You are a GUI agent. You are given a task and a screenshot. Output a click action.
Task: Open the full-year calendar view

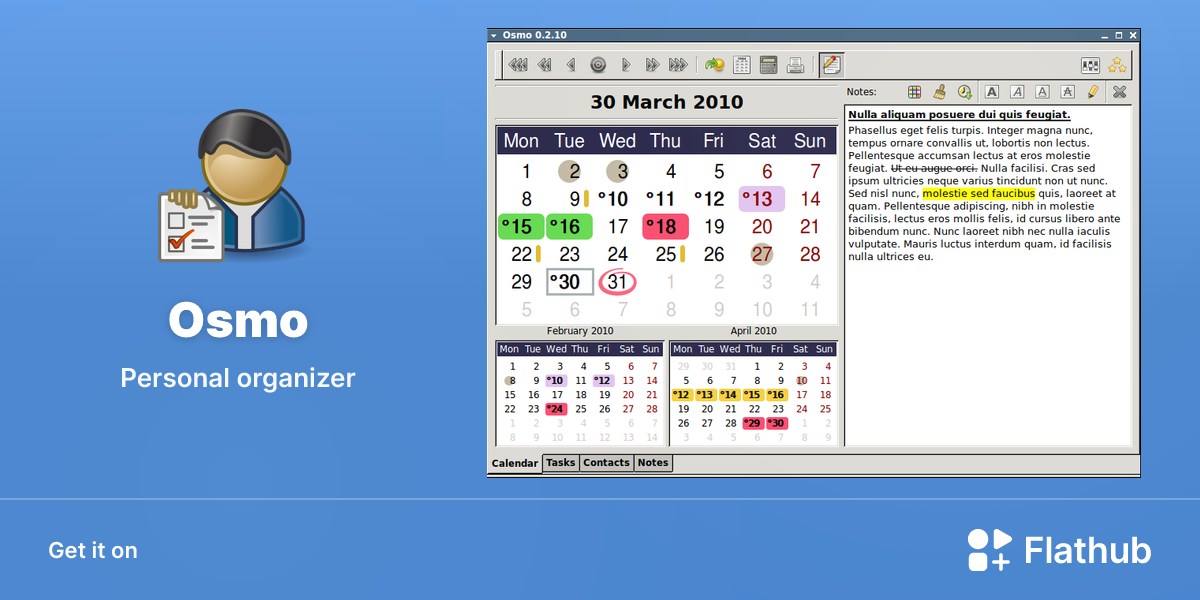742,65
